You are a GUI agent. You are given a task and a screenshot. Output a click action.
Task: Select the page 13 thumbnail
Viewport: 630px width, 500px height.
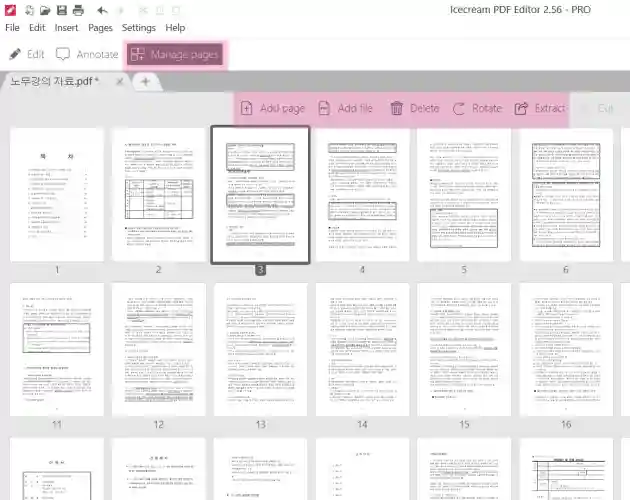260,350
